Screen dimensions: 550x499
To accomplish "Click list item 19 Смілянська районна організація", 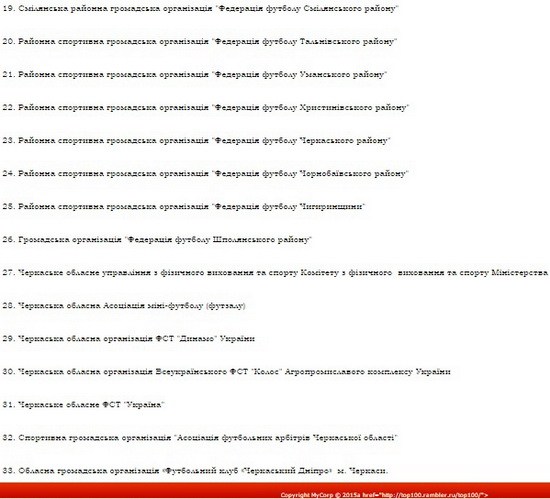I will click(x=200, y=9).
